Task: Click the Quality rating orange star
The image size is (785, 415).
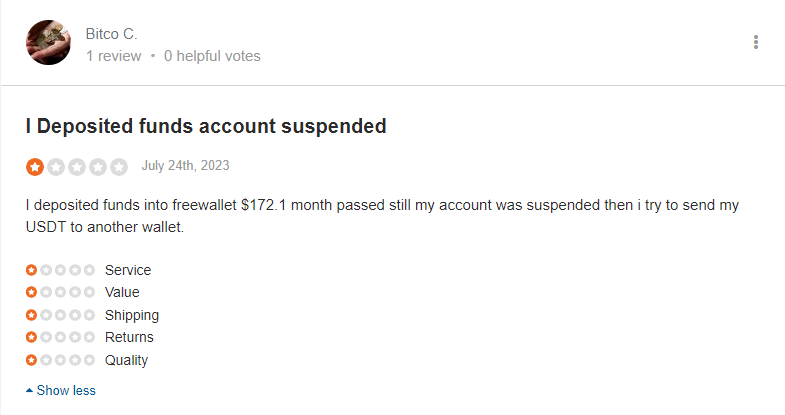Action: pyautogui.click(x=32, y=360)
